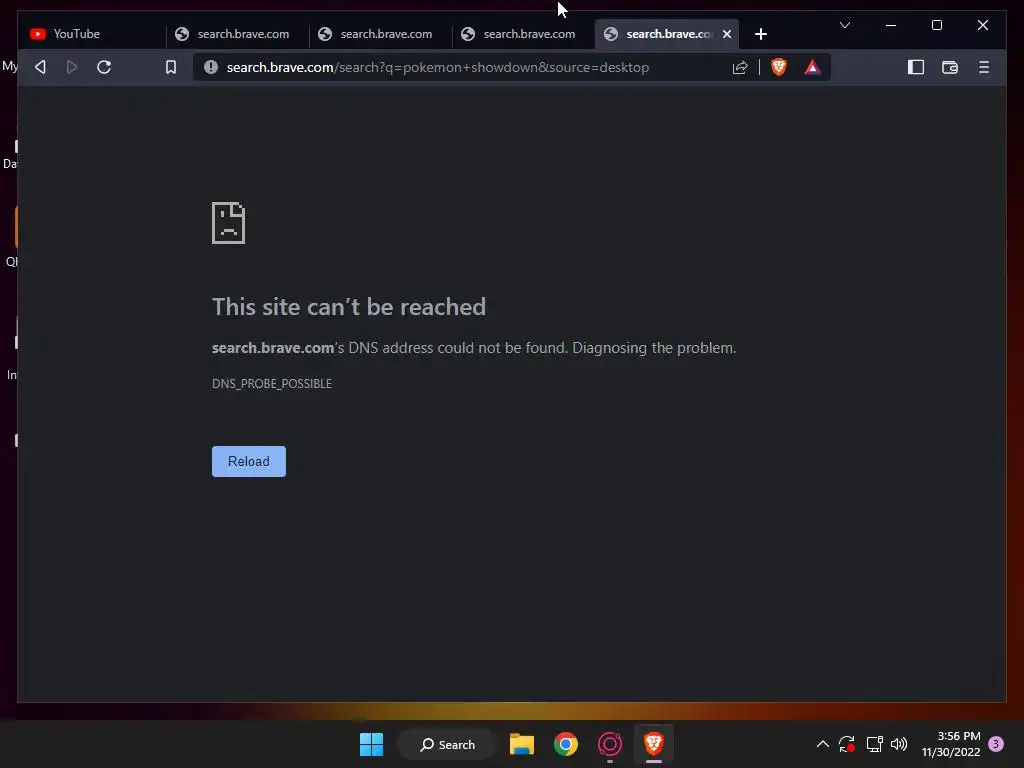Open Brave Rewards triangle icon
Screen dimensions: 1024x768
click(812, 67)
